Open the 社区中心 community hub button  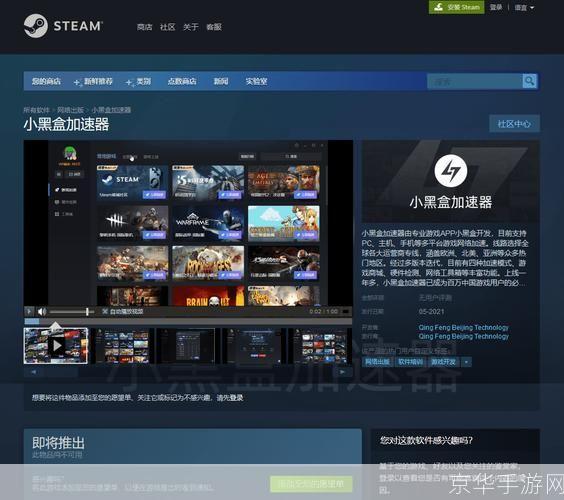[514, 124]
